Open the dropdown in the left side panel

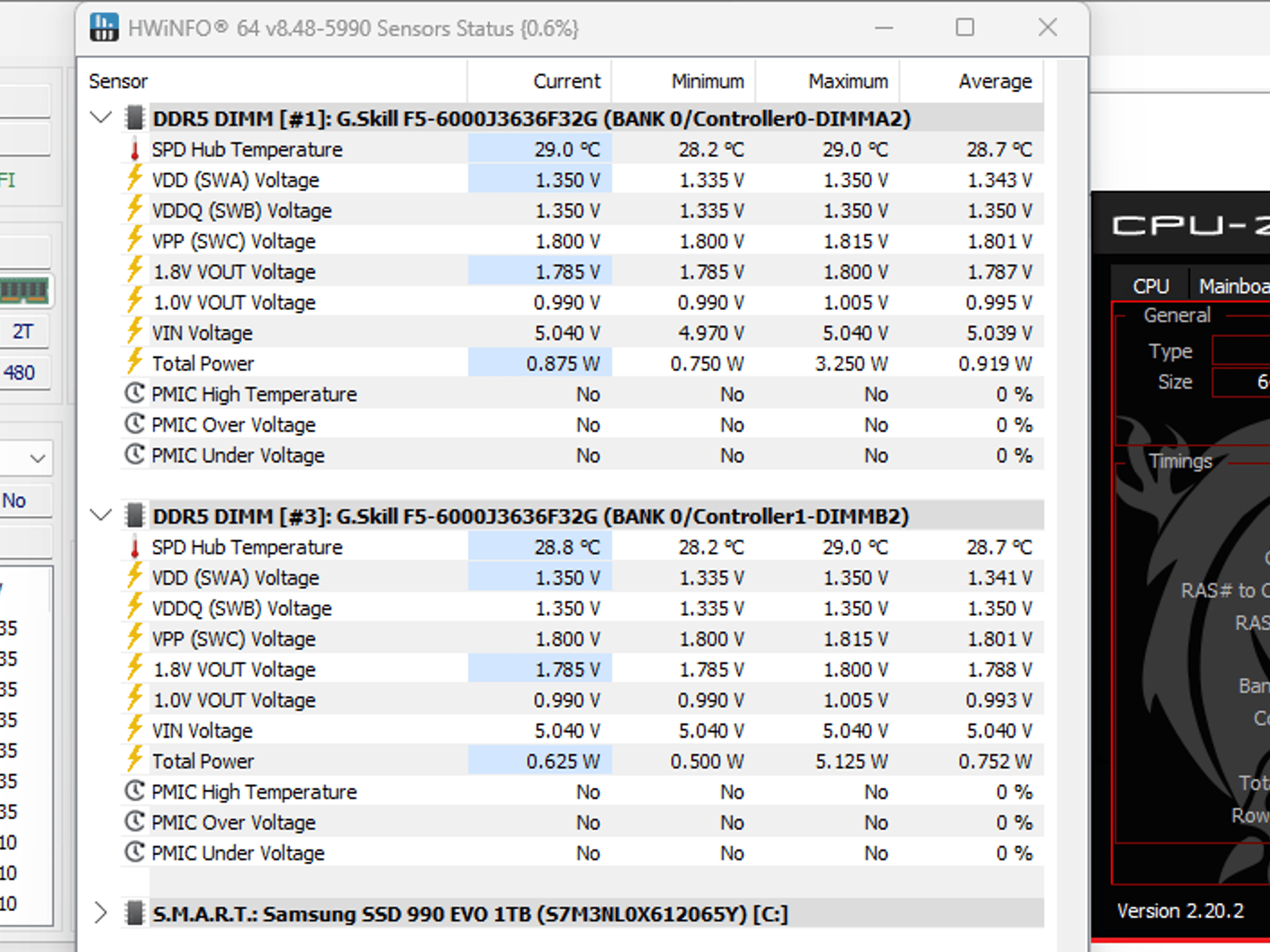coord(26,459)
